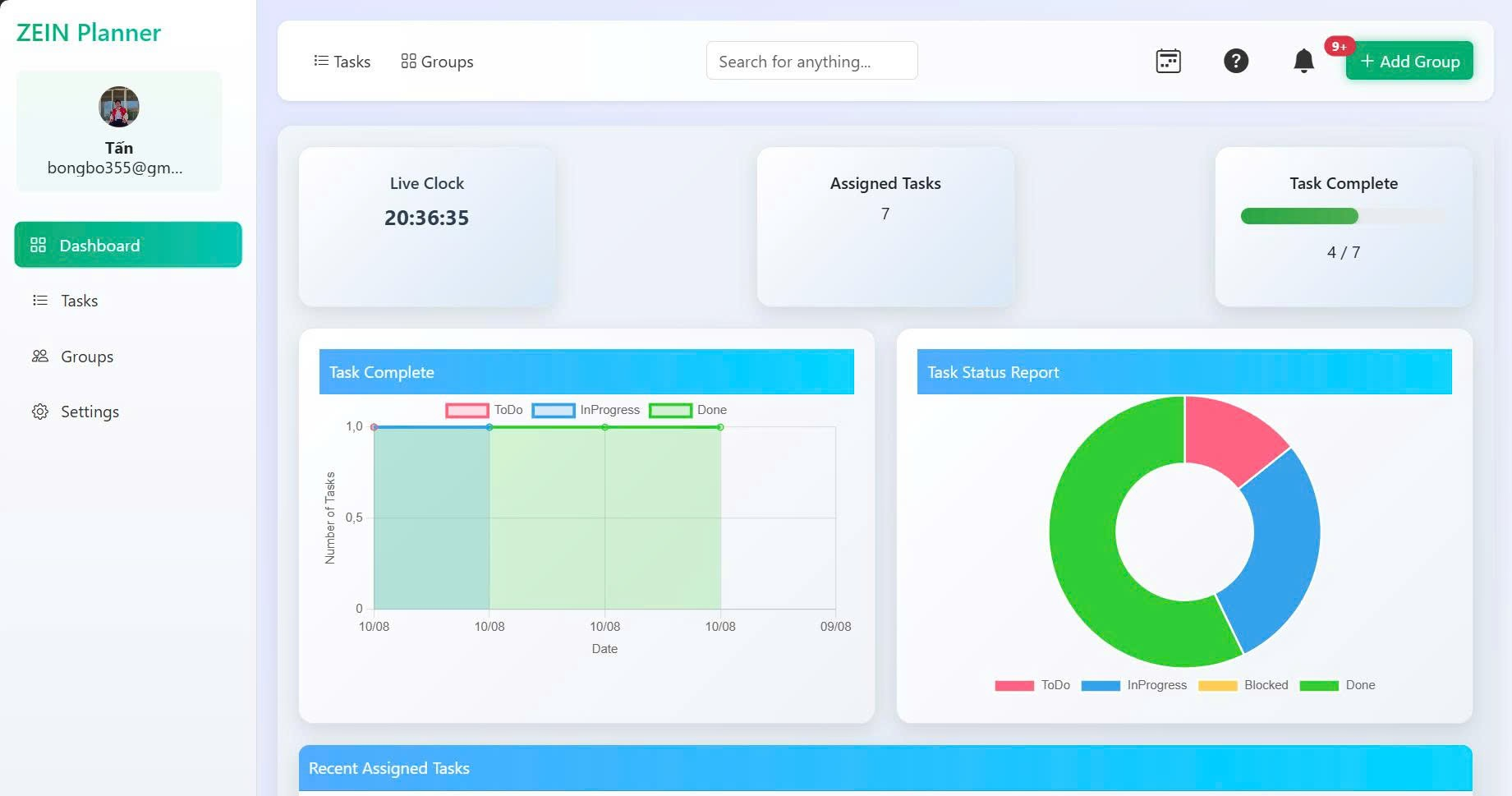Hide Done segment in donut chart legend
Viewport: 1512px width, 796px height.
click(x=1337, y=685)
